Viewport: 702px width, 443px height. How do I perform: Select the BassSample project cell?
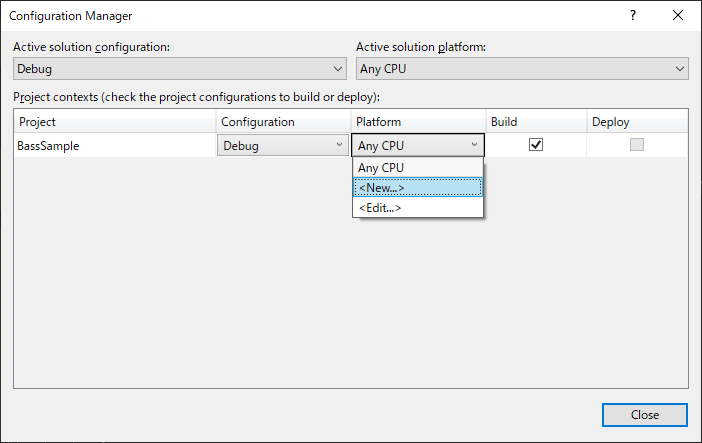[x=115, y=145]
